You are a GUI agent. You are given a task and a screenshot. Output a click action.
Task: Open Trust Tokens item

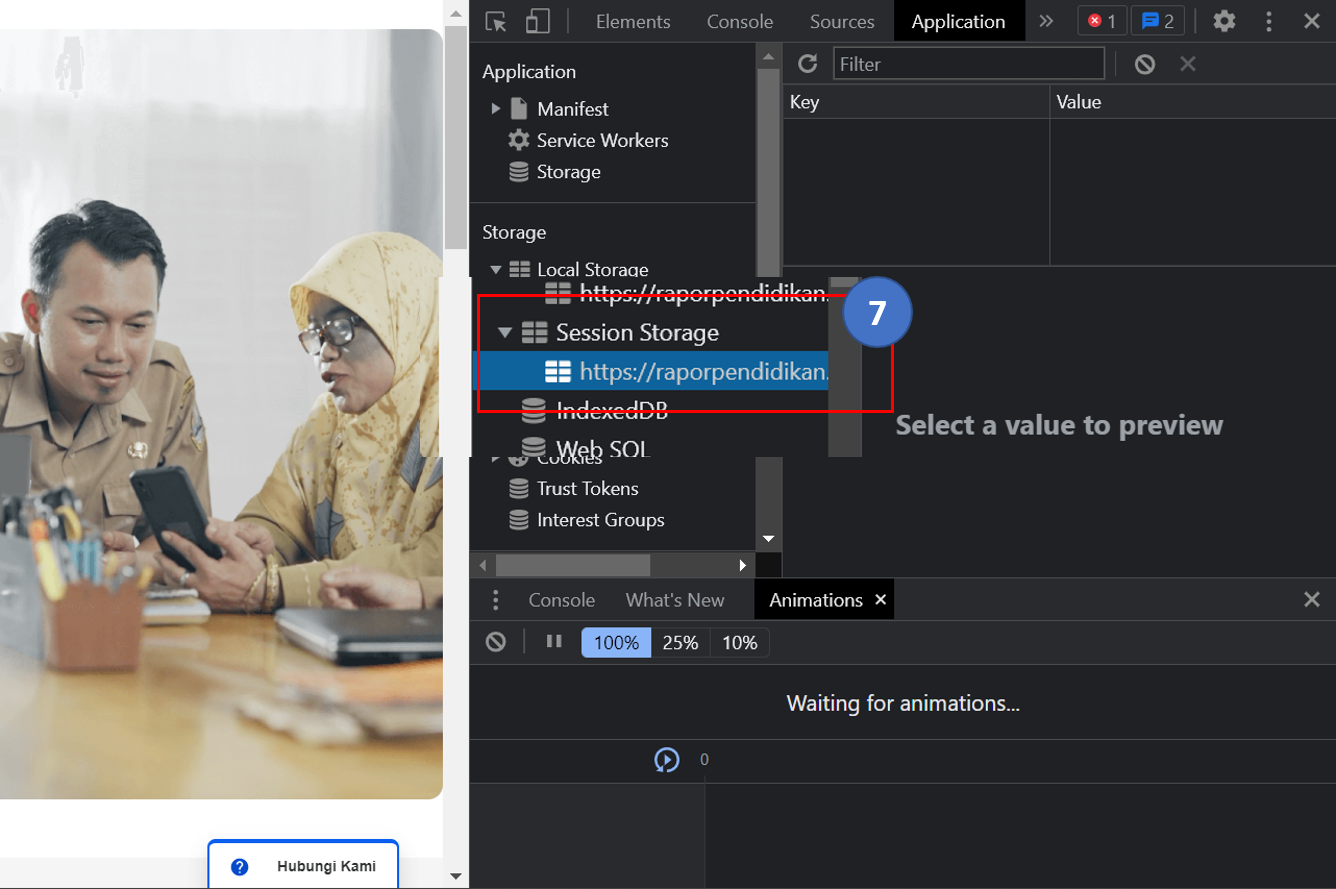coord(587,488)
